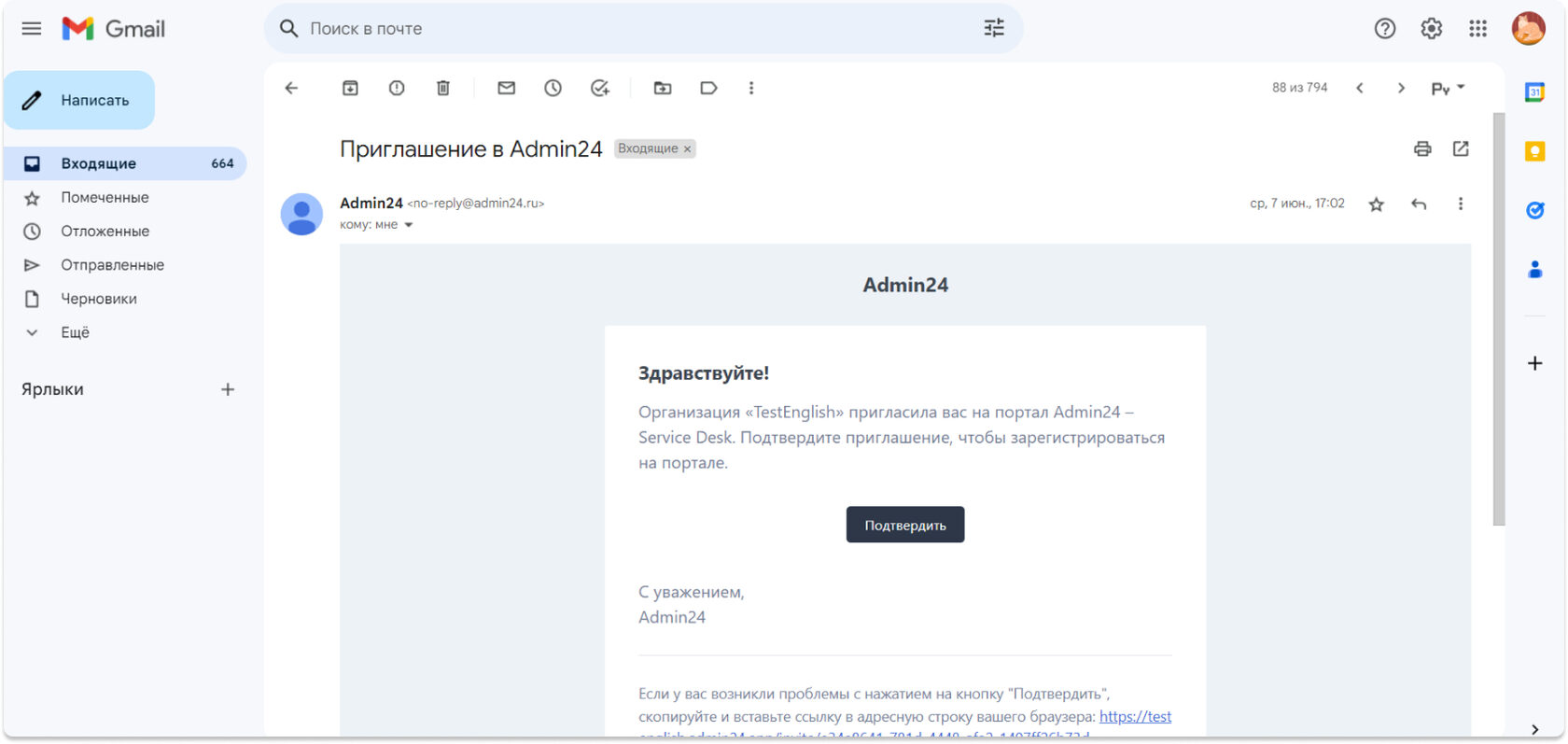
Task: Collapse side panel chevron
Action: click(x=1535, y=729)
